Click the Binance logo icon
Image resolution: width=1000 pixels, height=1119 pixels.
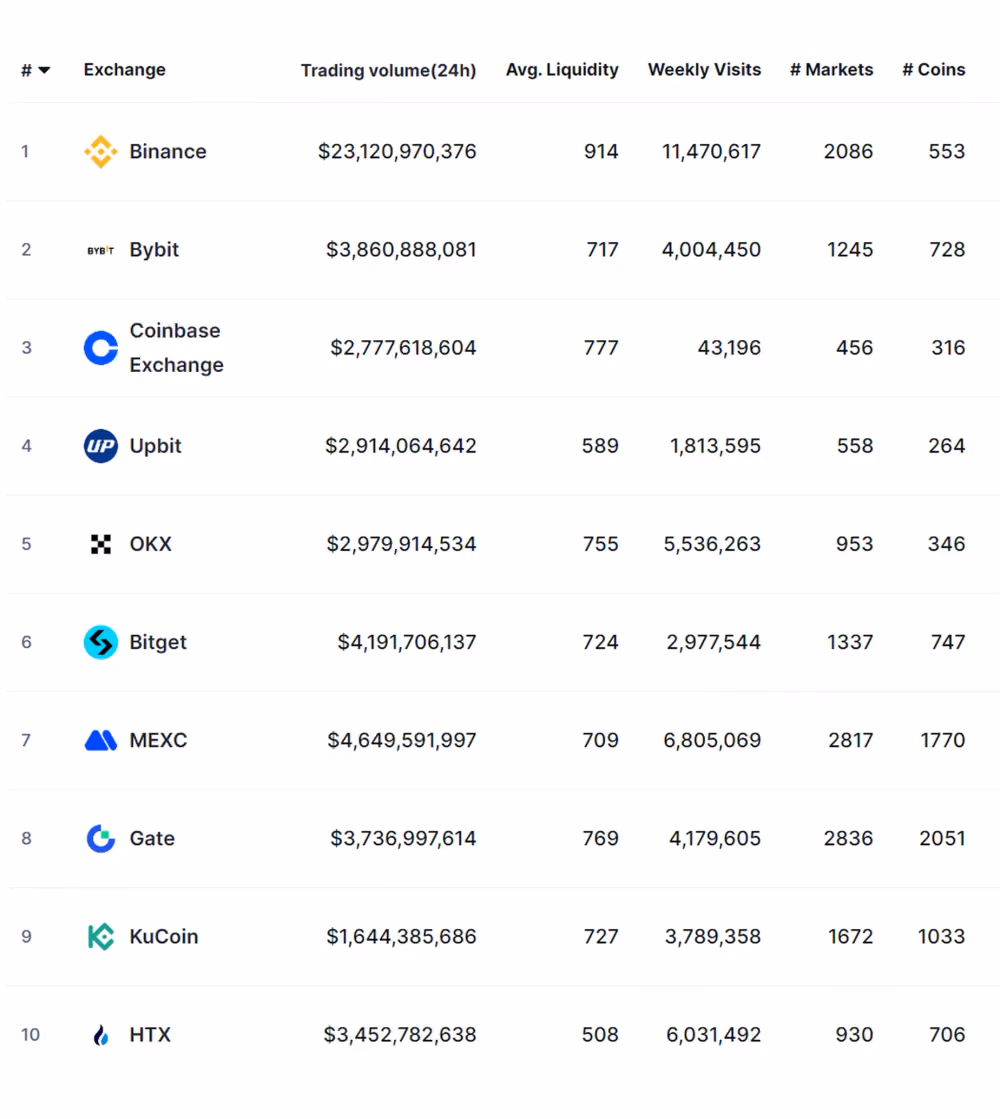[101, 151]
